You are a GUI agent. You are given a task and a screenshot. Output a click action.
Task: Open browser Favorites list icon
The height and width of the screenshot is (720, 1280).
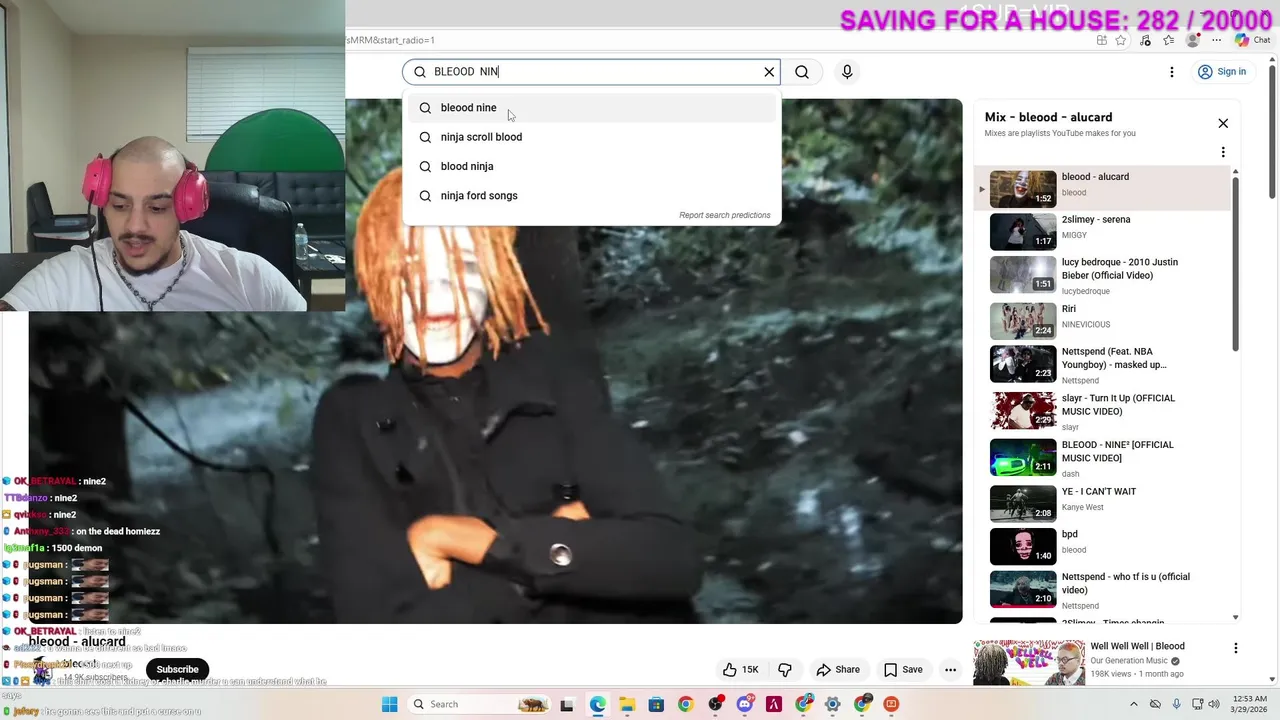point(1169,40)
